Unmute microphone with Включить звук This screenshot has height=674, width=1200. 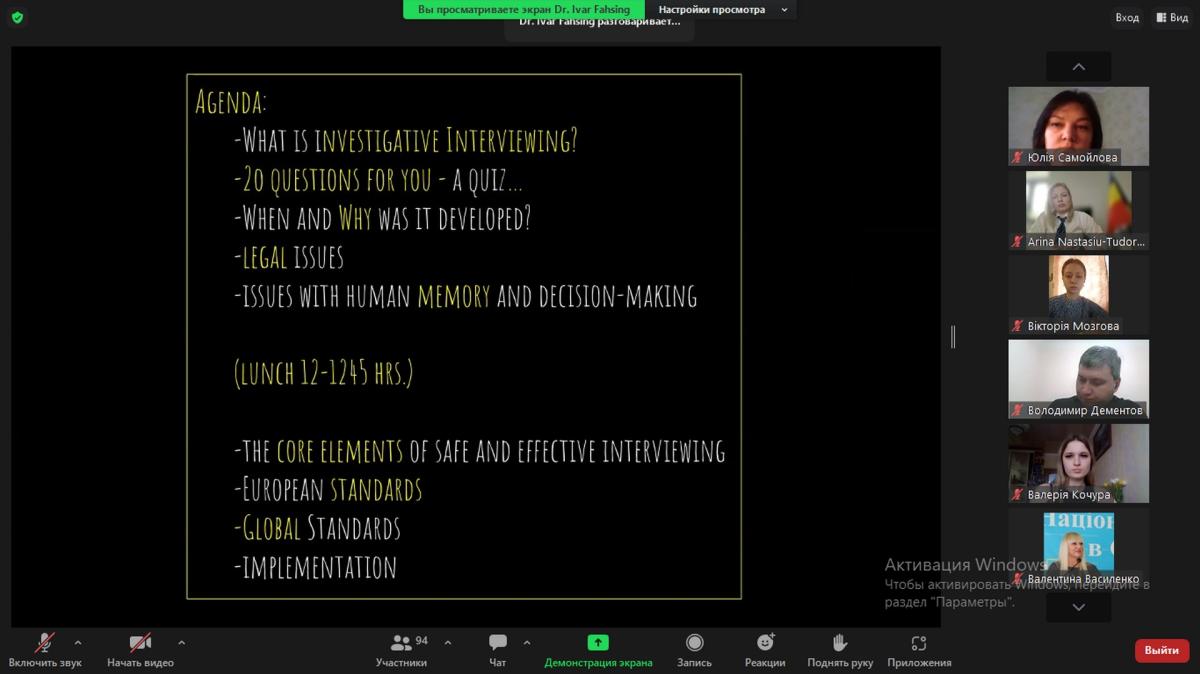pyautogui.click(x=45, y=643)
